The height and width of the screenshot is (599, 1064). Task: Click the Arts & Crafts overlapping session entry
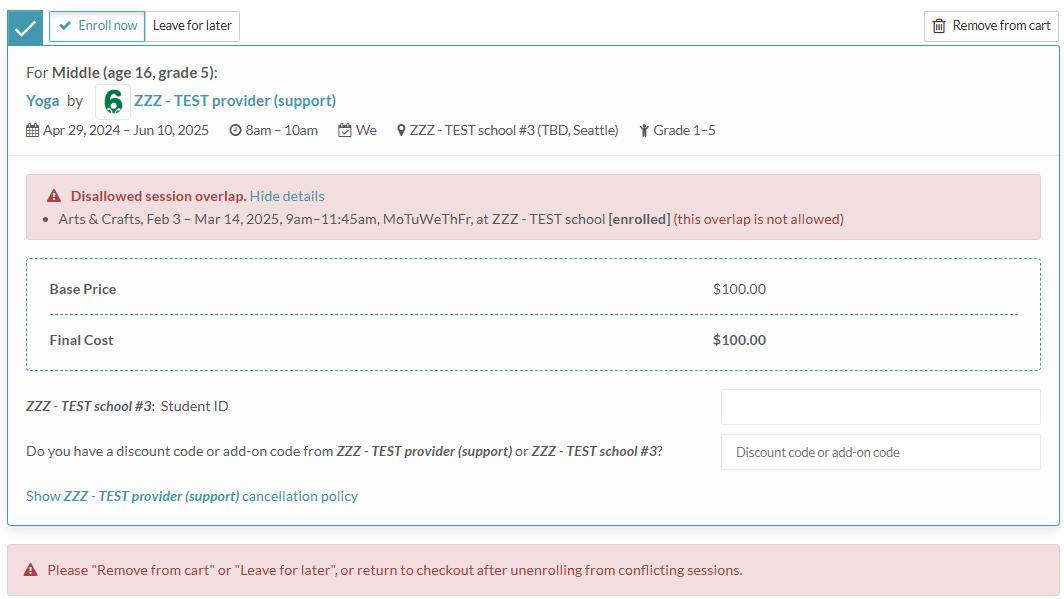330,219
